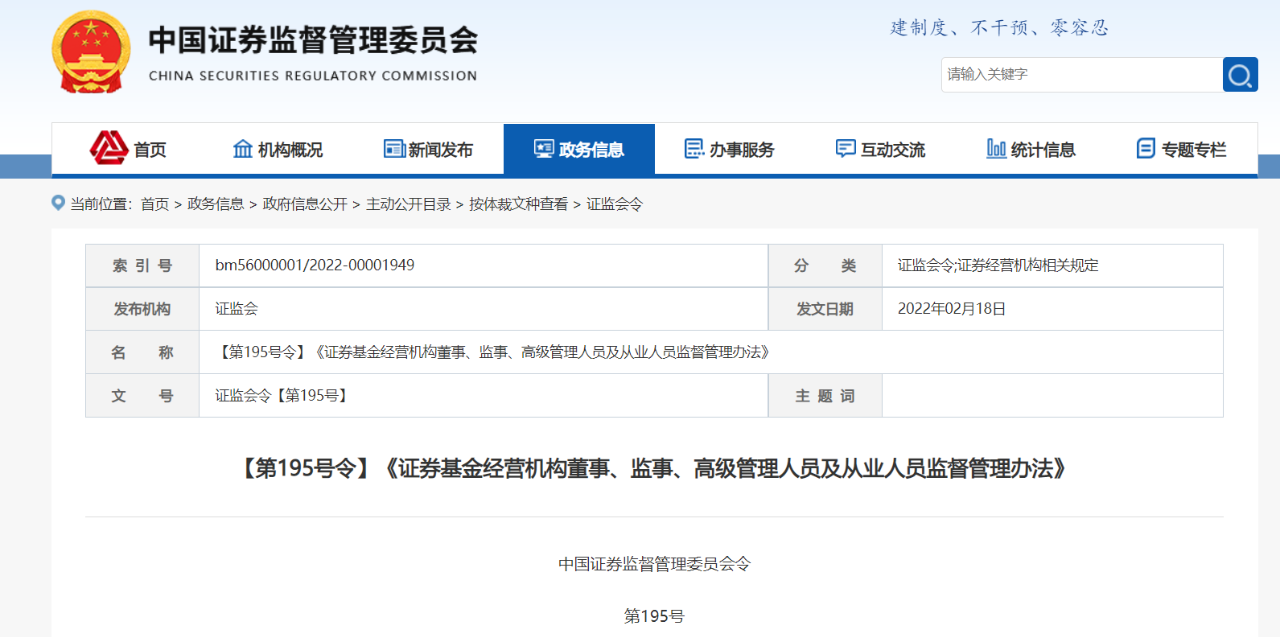Click the 主题词 label cell
Screen dimensions: 1280x637
(825, 396)
